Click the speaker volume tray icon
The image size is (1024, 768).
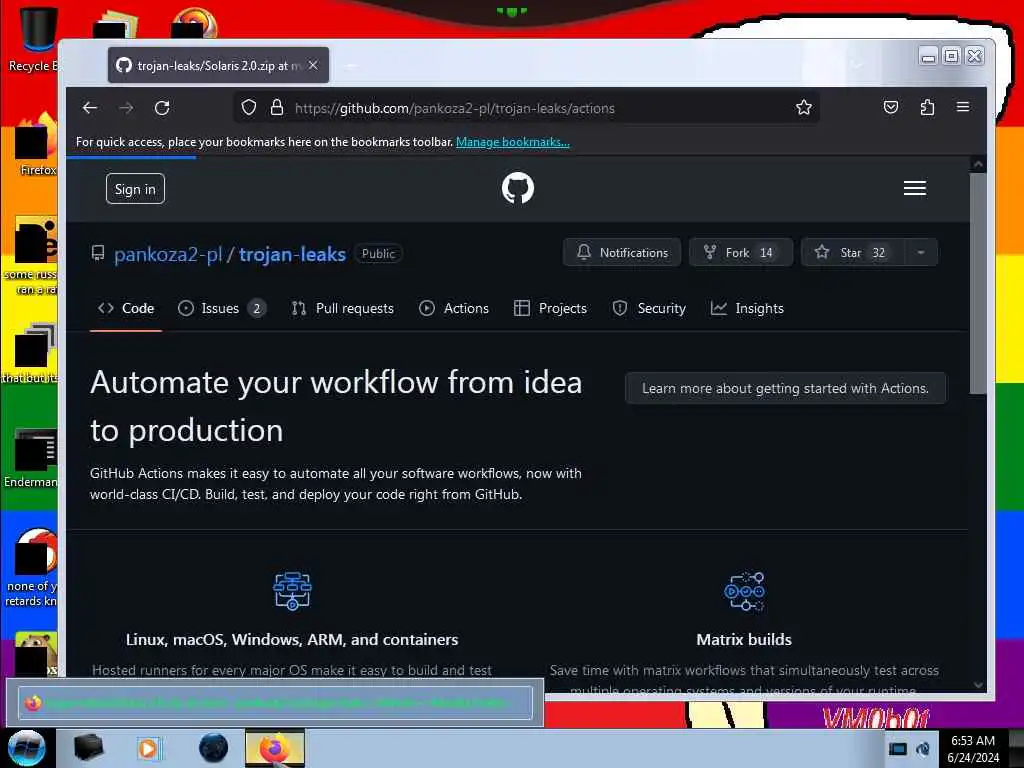point(923,749)
